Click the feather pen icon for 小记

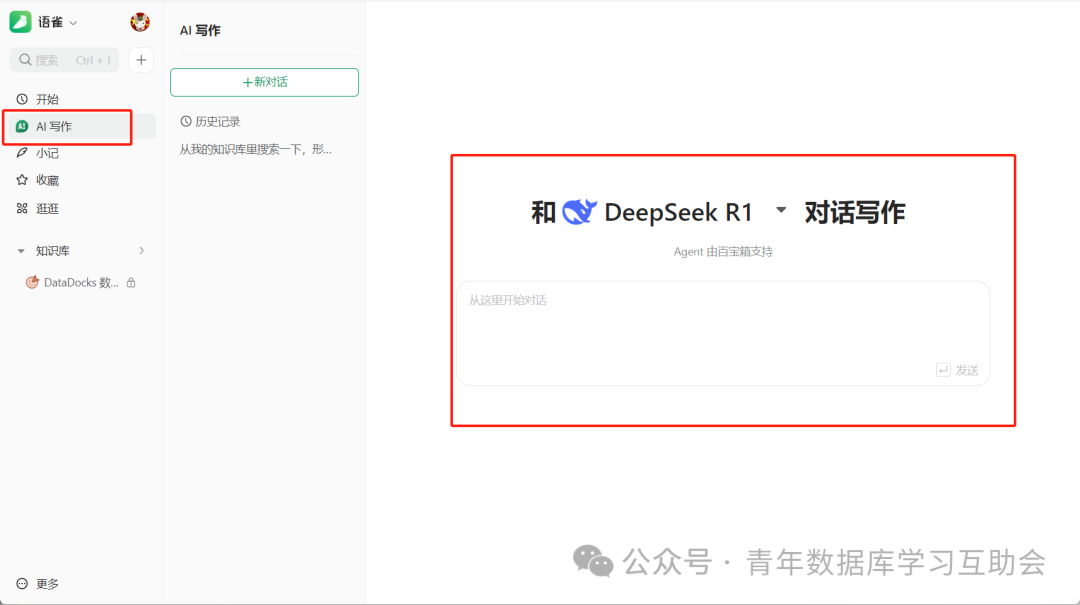pyautogui.click(x=22, y=153)
